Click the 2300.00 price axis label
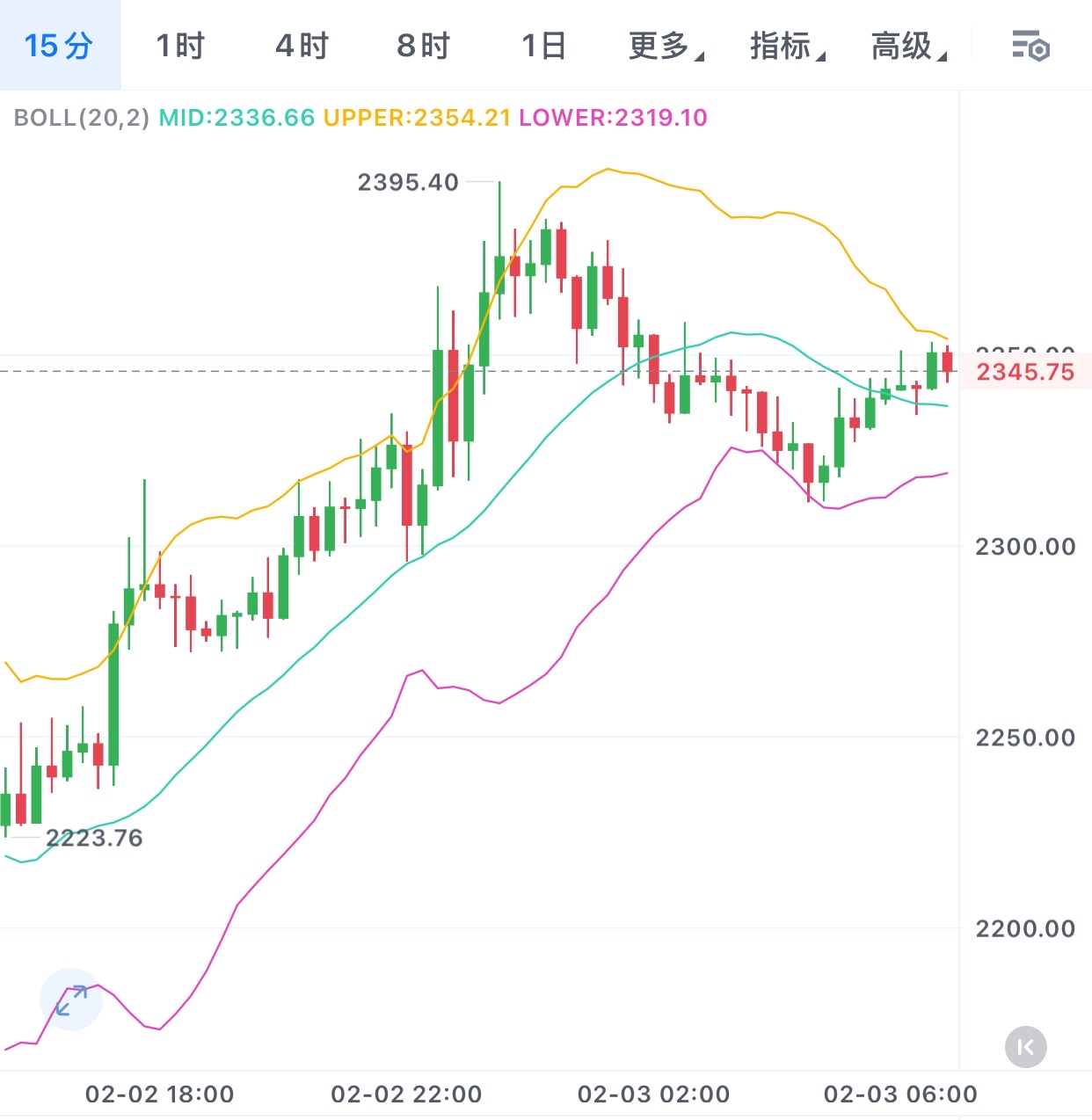 pyautogui.click(x=1025, y=547)
